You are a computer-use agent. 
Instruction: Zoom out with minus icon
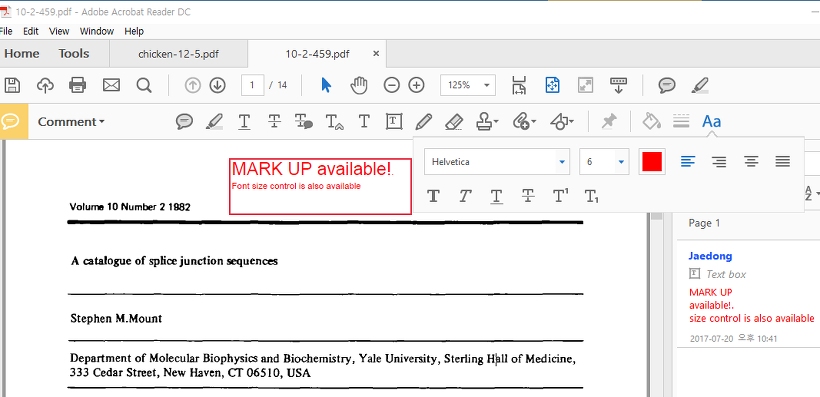pyautogui.click(x=391, y=85)
